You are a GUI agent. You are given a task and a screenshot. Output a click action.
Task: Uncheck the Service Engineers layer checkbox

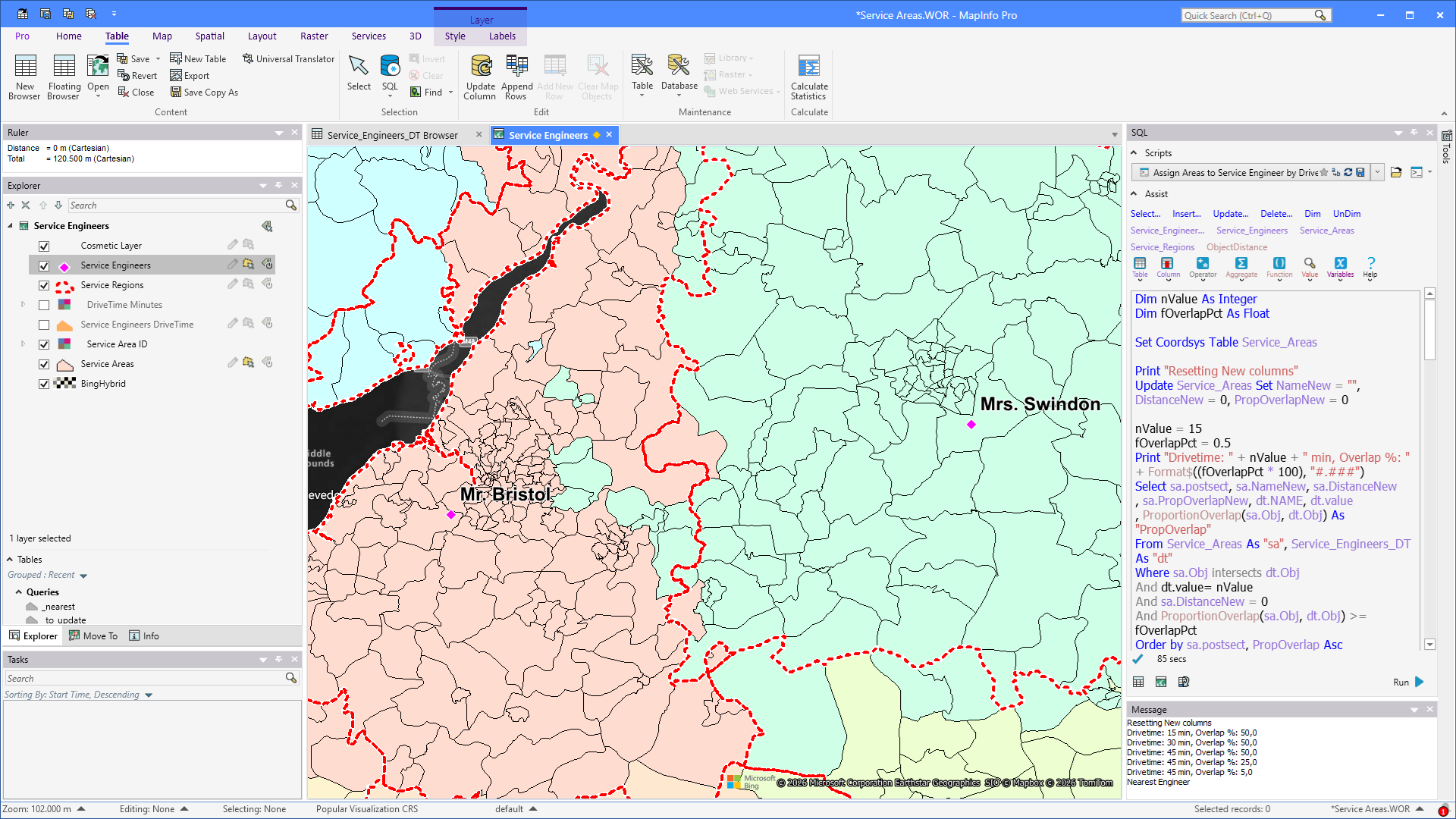(44, 266)
